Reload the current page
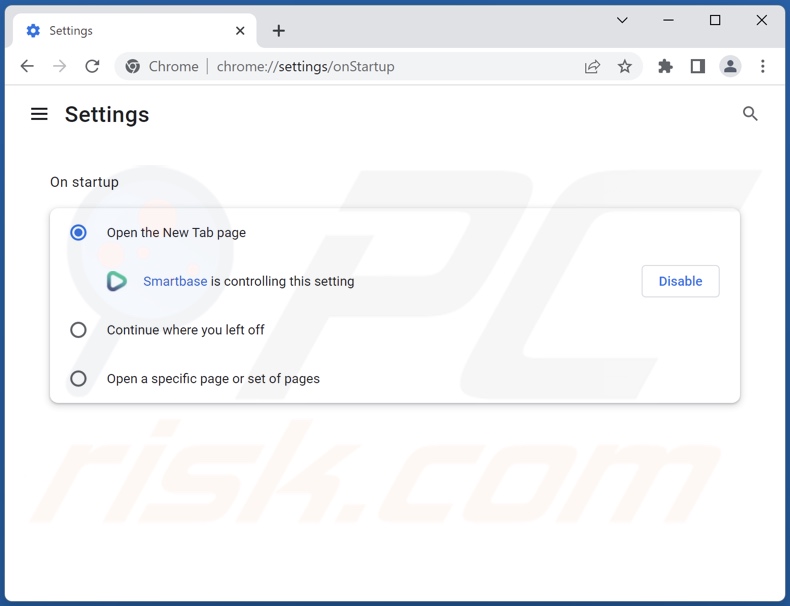The width and height of the screenshot is (790, 606). [x=92, y=66]
